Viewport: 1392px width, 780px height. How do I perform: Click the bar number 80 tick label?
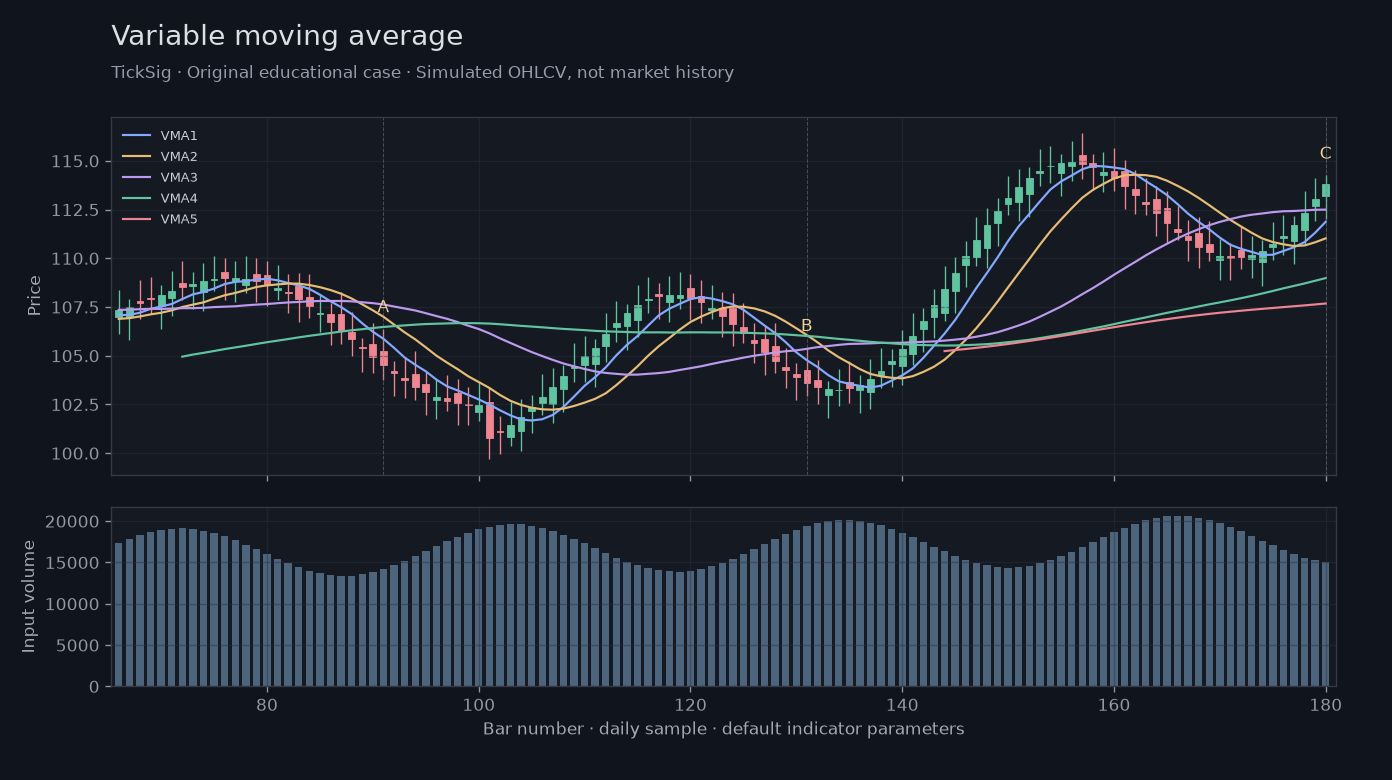tap(267, 704)
